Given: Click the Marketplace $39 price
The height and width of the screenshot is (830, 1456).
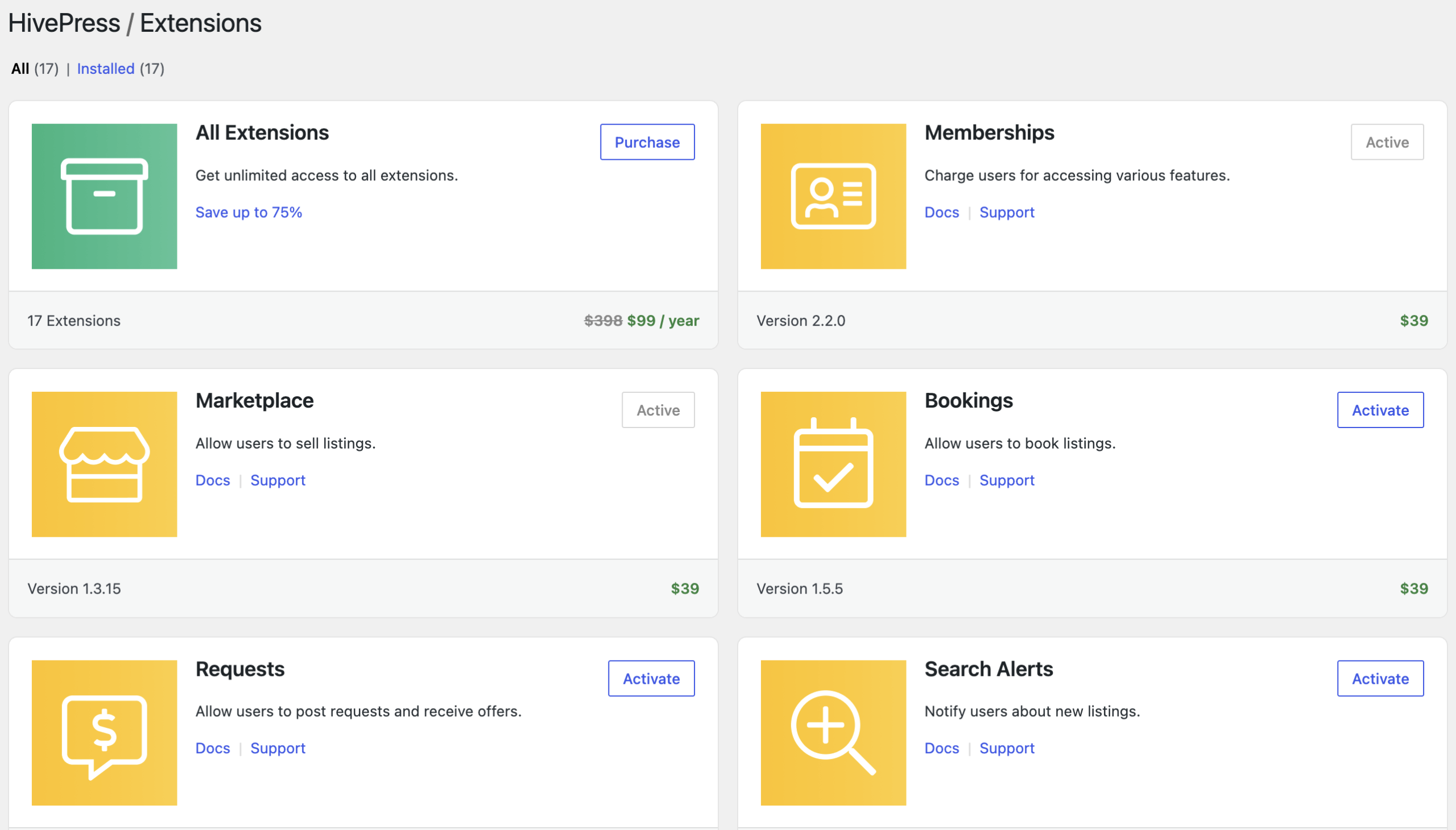Looking at the screenshot, I should pos(685,588).
